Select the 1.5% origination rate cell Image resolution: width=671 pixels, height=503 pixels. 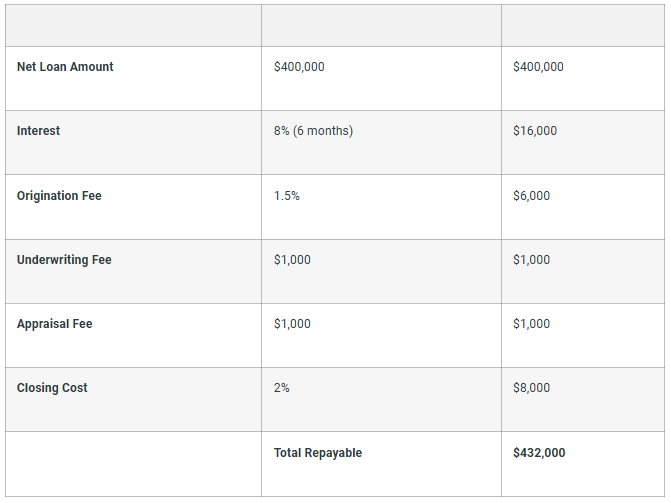click(x=287, y=196)
